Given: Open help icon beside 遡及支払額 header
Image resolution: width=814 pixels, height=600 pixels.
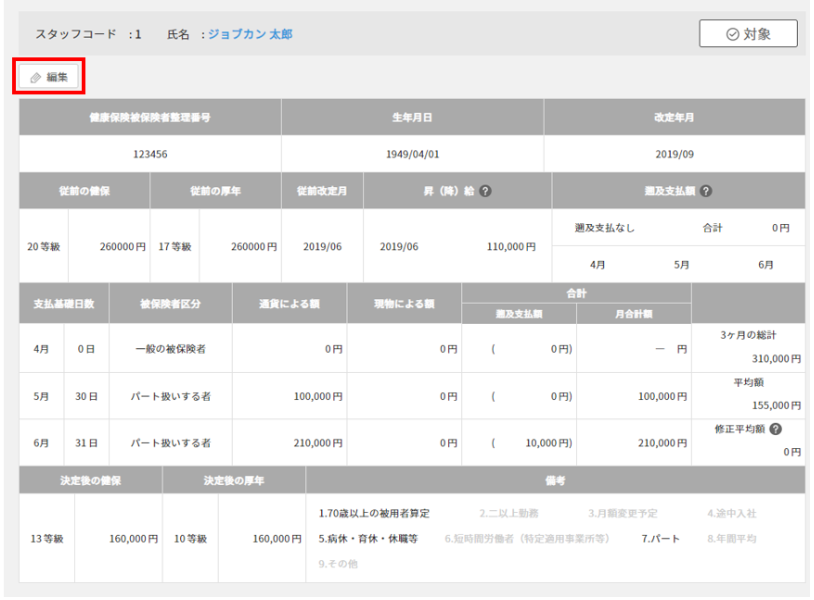Looking at the screenshot, I should [x=706, y=190].
